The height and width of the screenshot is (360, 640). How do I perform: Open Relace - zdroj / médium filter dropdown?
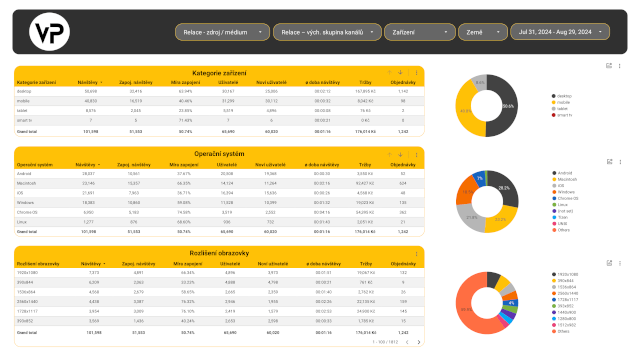pyautogui.click(x=222, y=32)
